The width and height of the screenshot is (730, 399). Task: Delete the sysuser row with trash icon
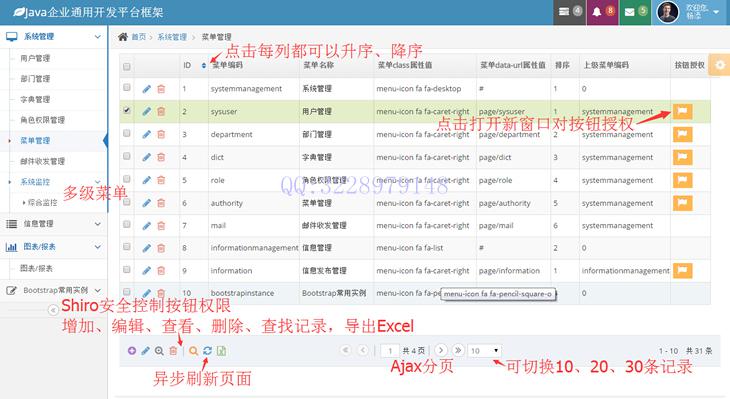(x=161, y=111)
